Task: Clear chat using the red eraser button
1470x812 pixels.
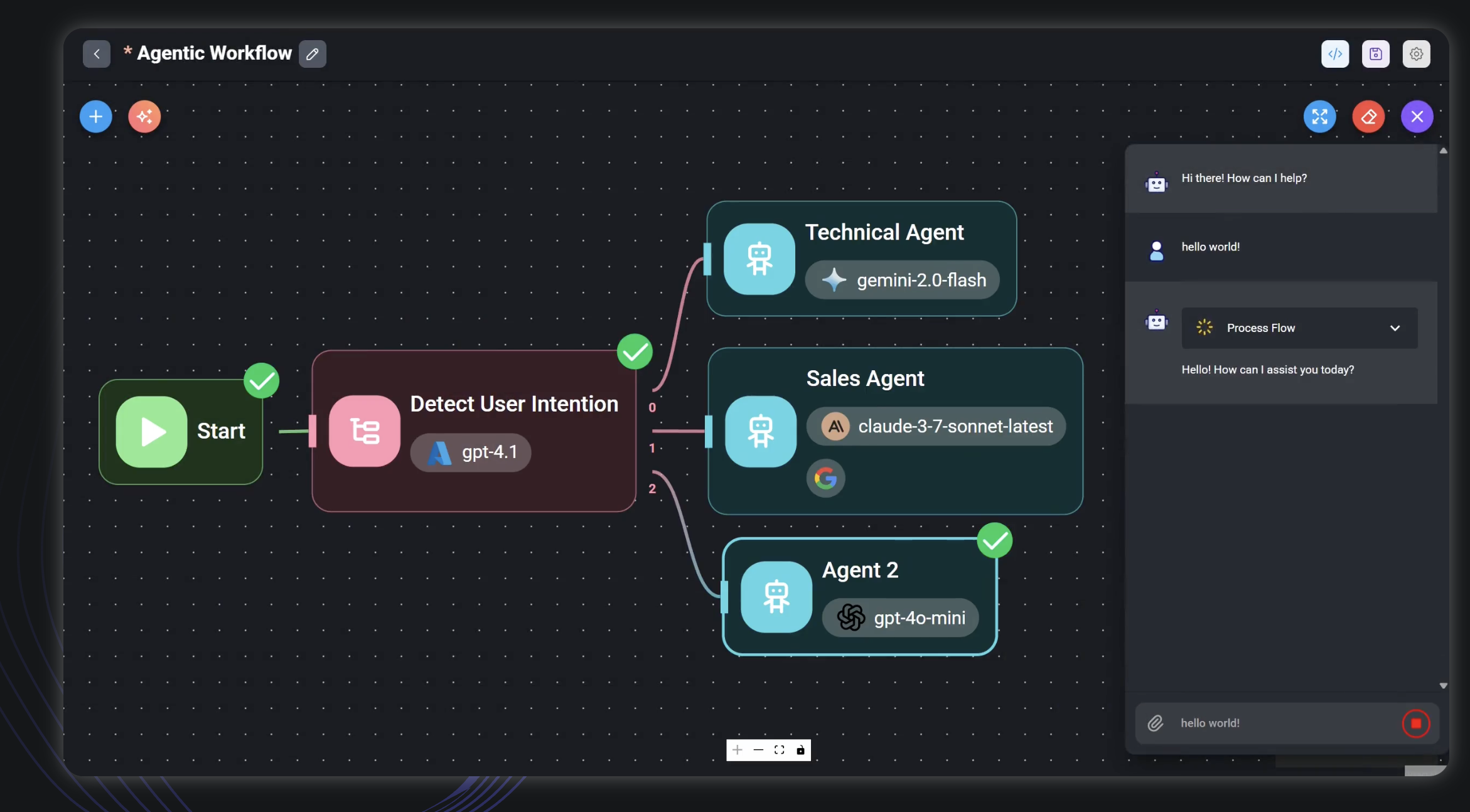Action: coord(1368,117)
